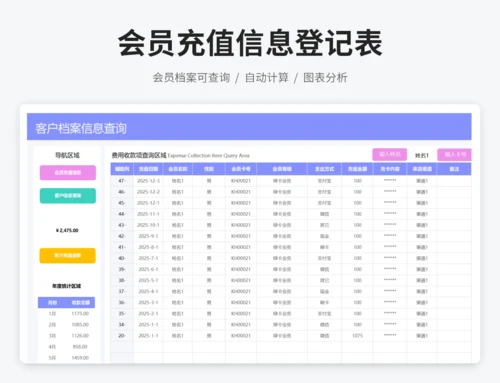Select the date cell 2025-5-1
Viewport: 500px width, 383px height.
click(148, 280)
